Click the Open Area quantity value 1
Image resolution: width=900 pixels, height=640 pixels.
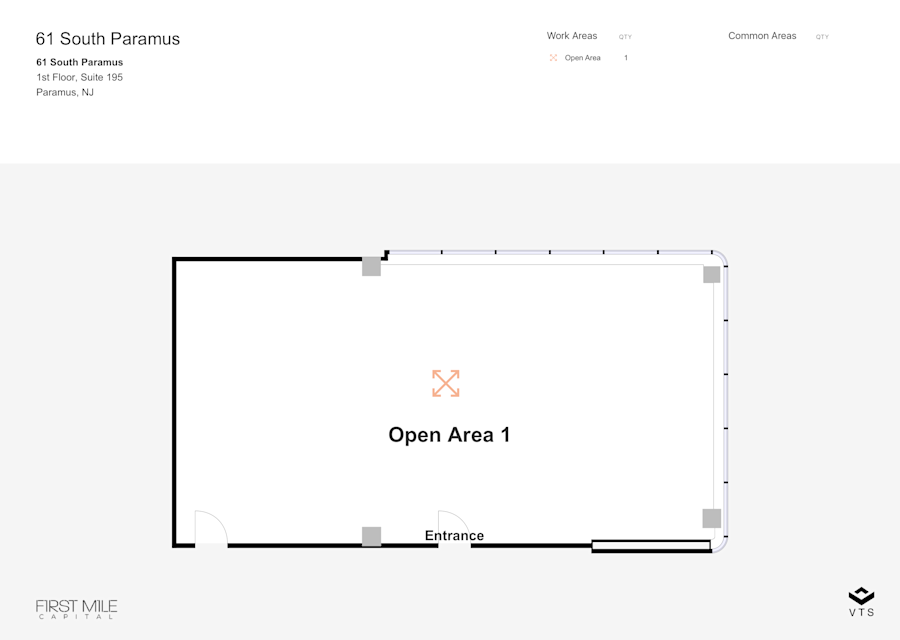[626, 58]
